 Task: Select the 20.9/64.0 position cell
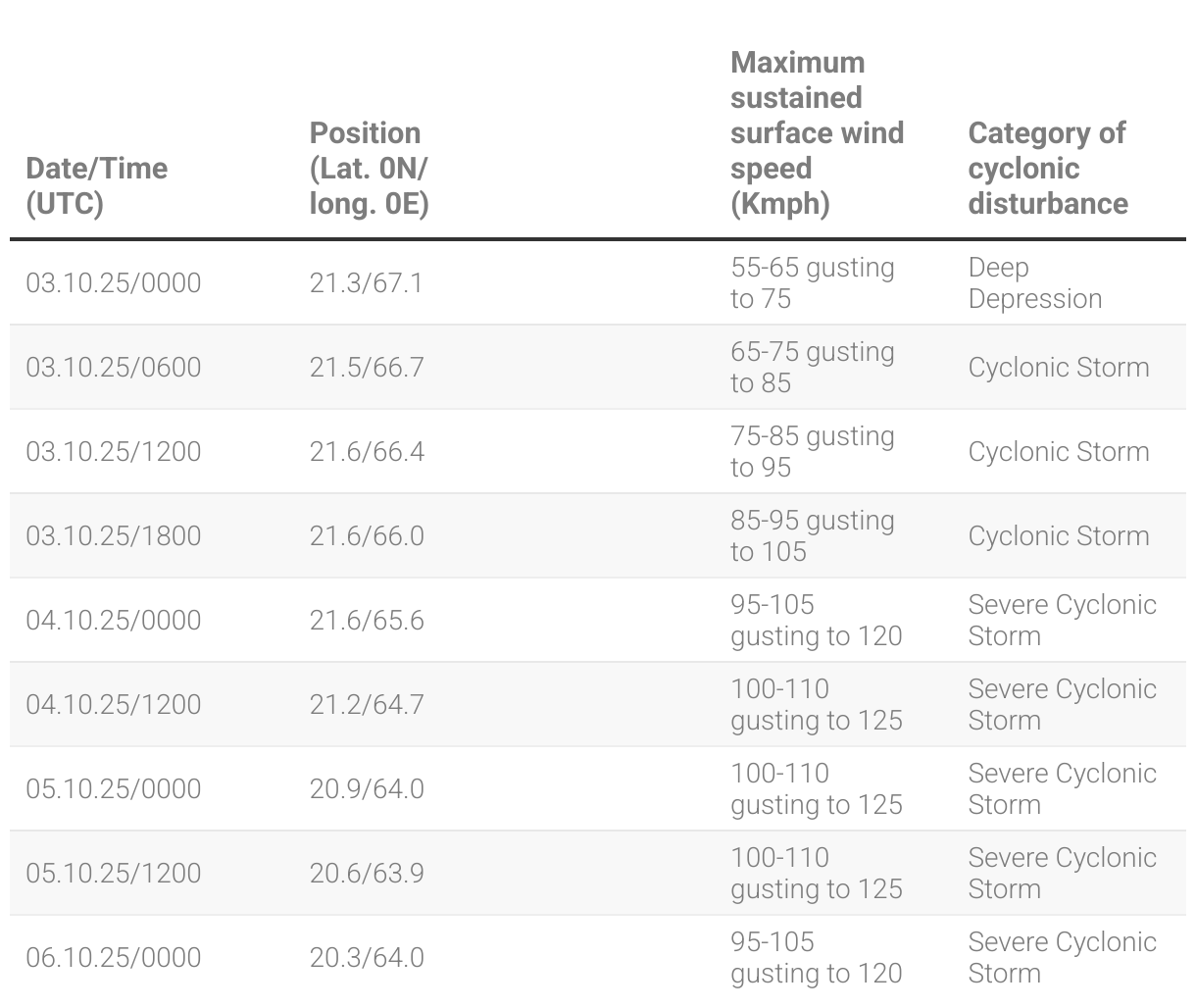click(367, 789)
